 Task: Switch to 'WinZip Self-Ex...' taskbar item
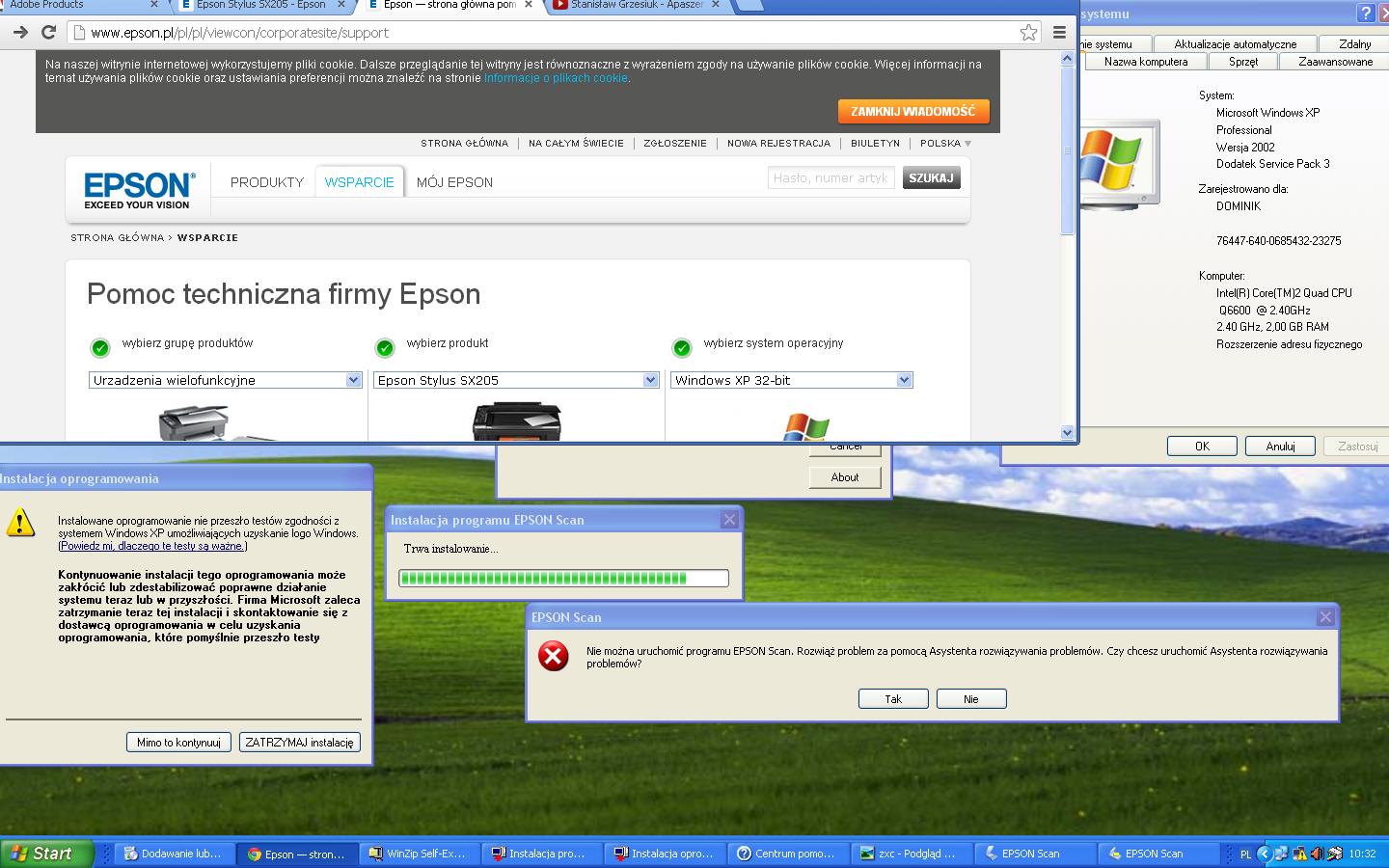(x=418, y=854)
